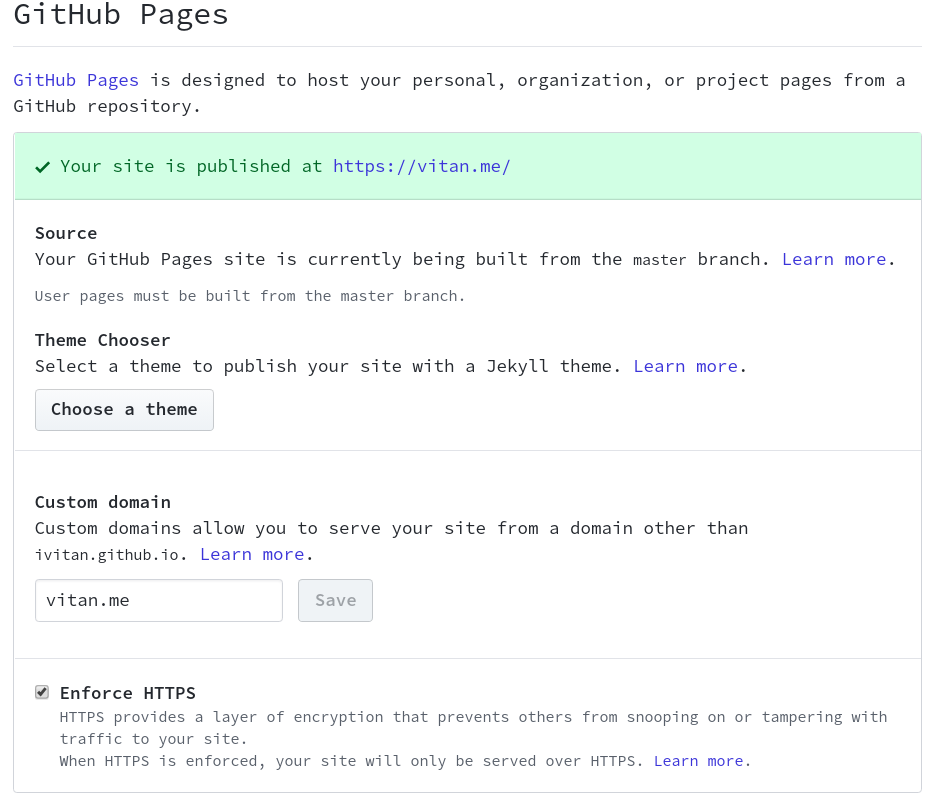This screenshot has width=942, height=809.
Task: Click the user pages master branch note
Action: tap(250, 296)
